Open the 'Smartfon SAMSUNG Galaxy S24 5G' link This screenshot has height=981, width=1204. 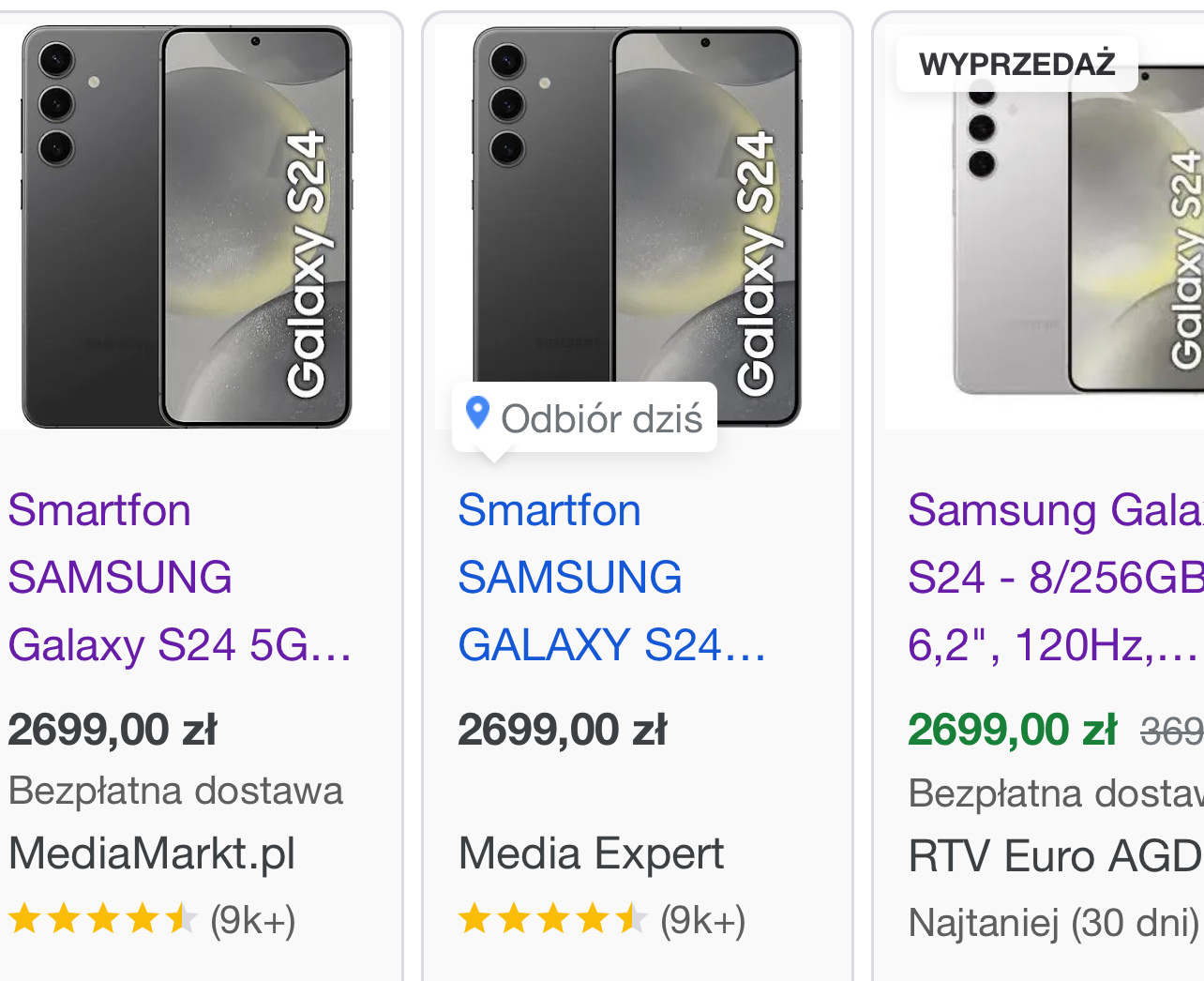[178, 577]
